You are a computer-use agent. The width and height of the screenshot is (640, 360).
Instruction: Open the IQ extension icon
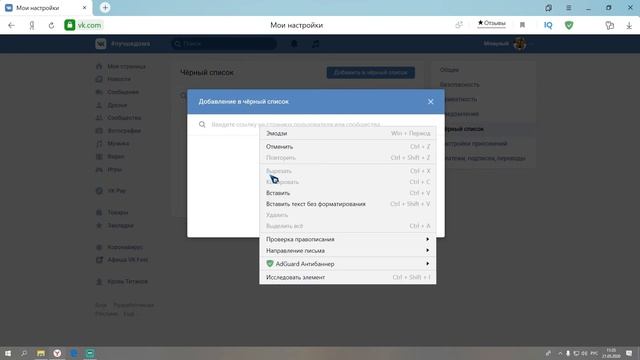tap(548, 25)
